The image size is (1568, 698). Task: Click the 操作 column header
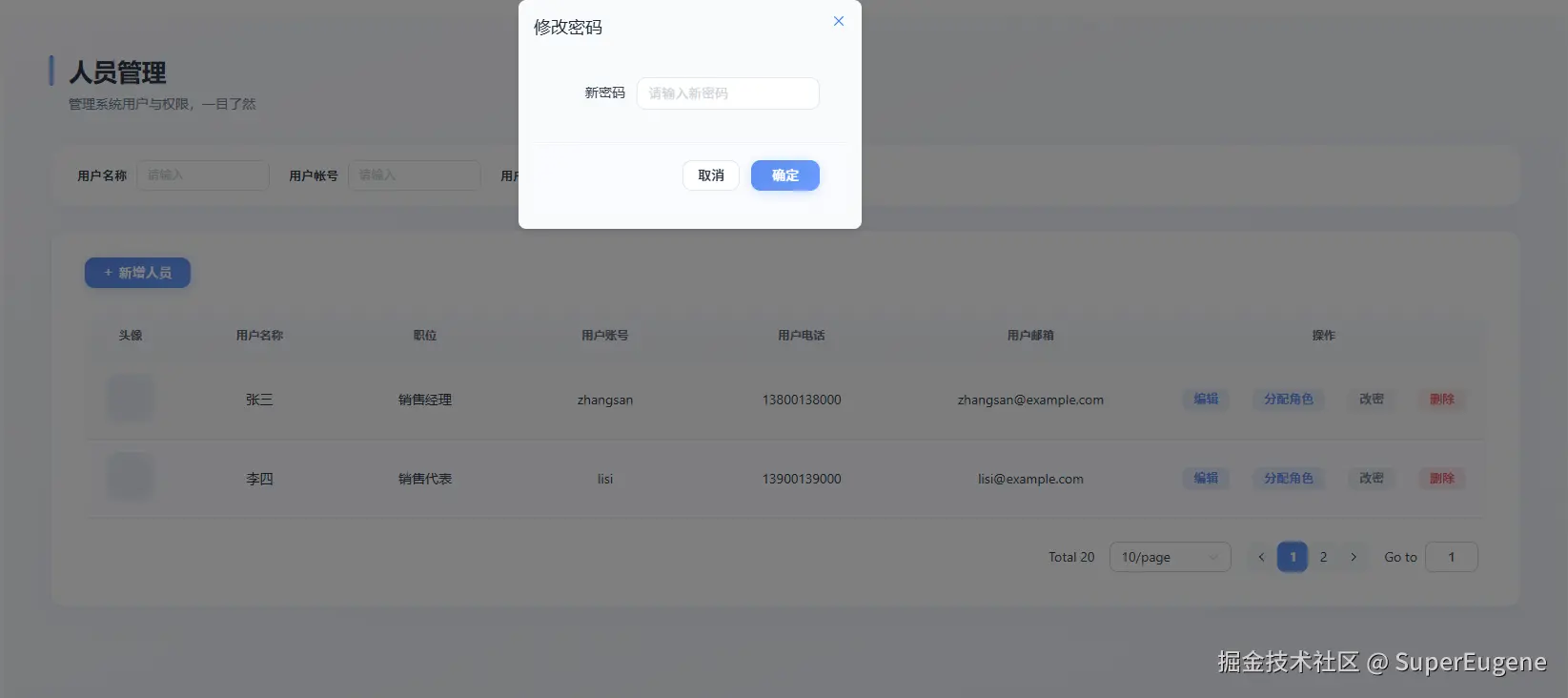coord(1324,336)
